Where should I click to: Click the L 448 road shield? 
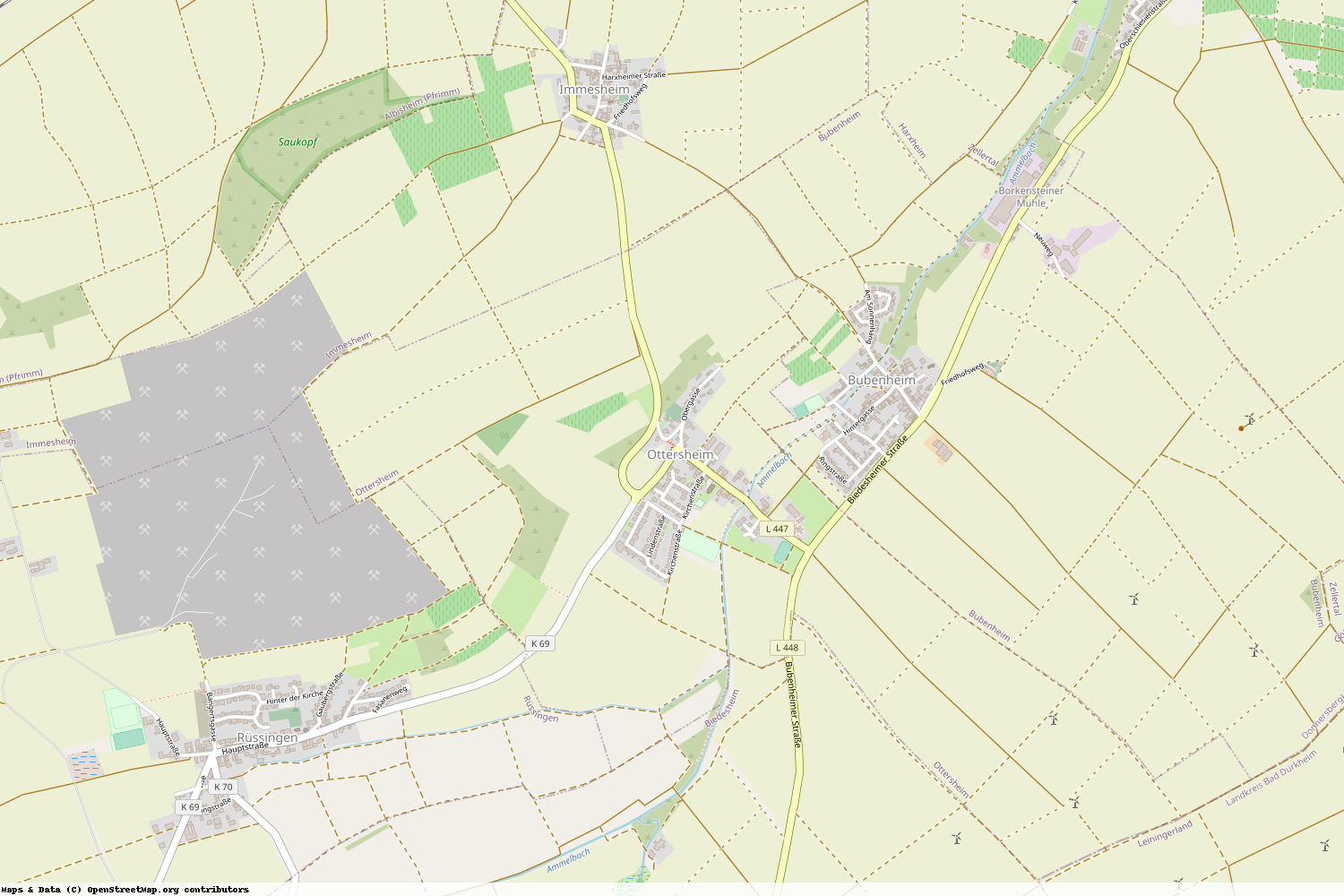point(787,647)
